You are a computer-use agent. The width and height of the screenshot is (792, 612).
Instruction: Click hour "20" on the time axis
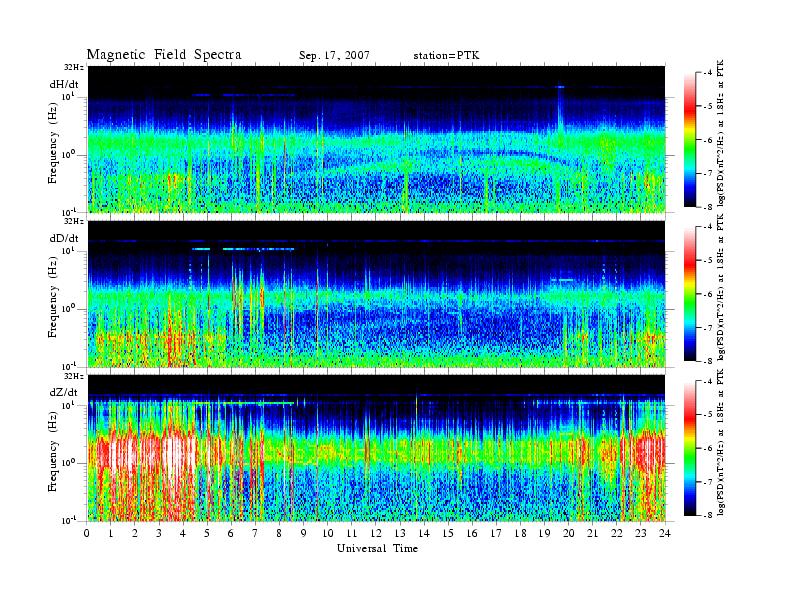coord(568,533)
